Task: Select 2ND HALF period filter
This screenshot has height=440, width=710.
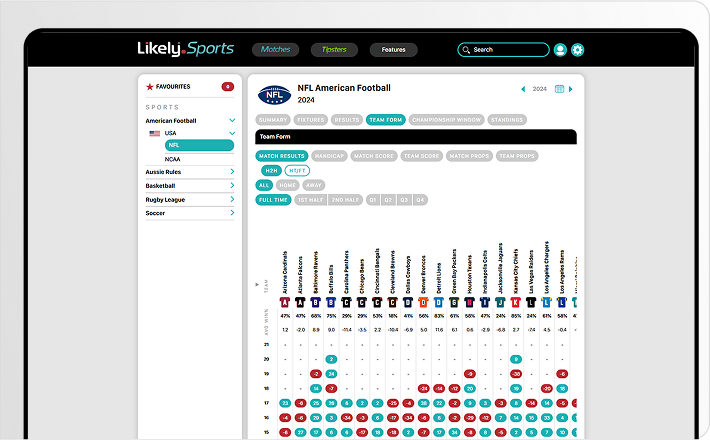Action: tap(345, 200)
